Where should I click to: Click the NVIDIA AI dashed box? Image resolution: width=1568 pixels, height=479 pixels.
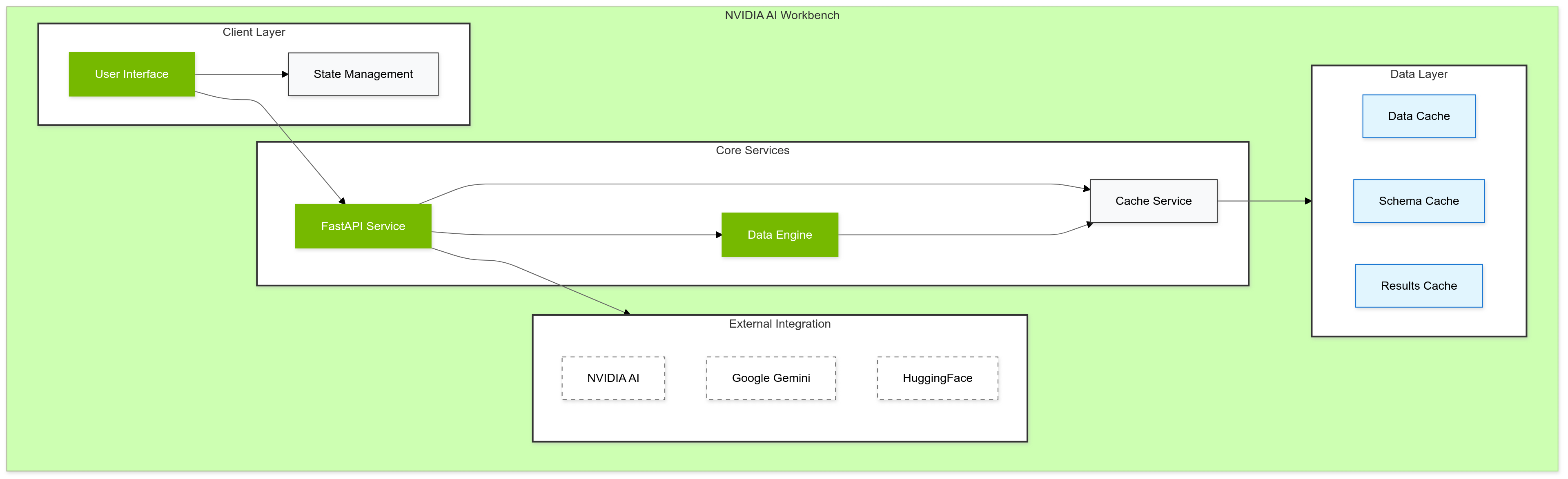613,378
